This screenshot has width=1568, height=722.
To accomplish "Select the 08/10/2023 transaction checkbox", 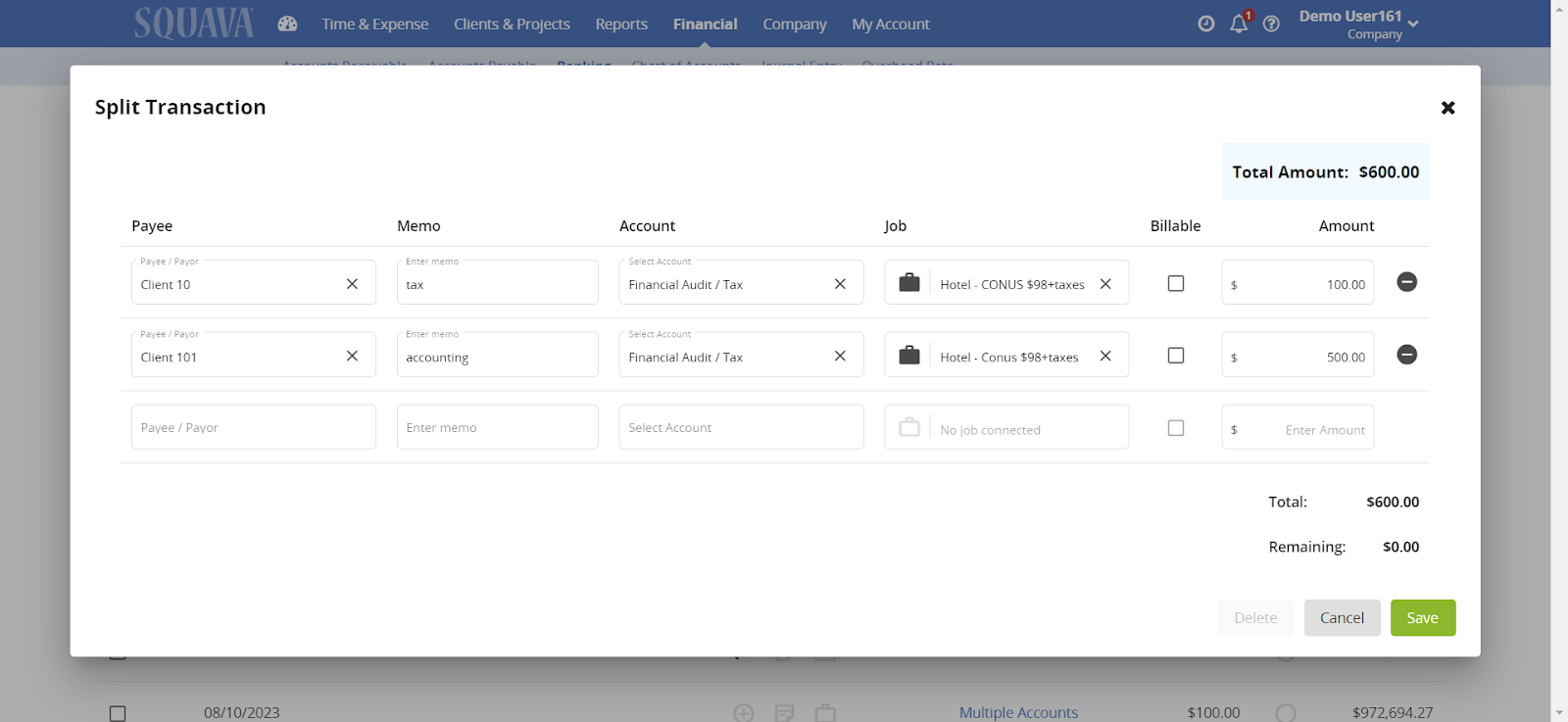I will click(x=118, y=713).
